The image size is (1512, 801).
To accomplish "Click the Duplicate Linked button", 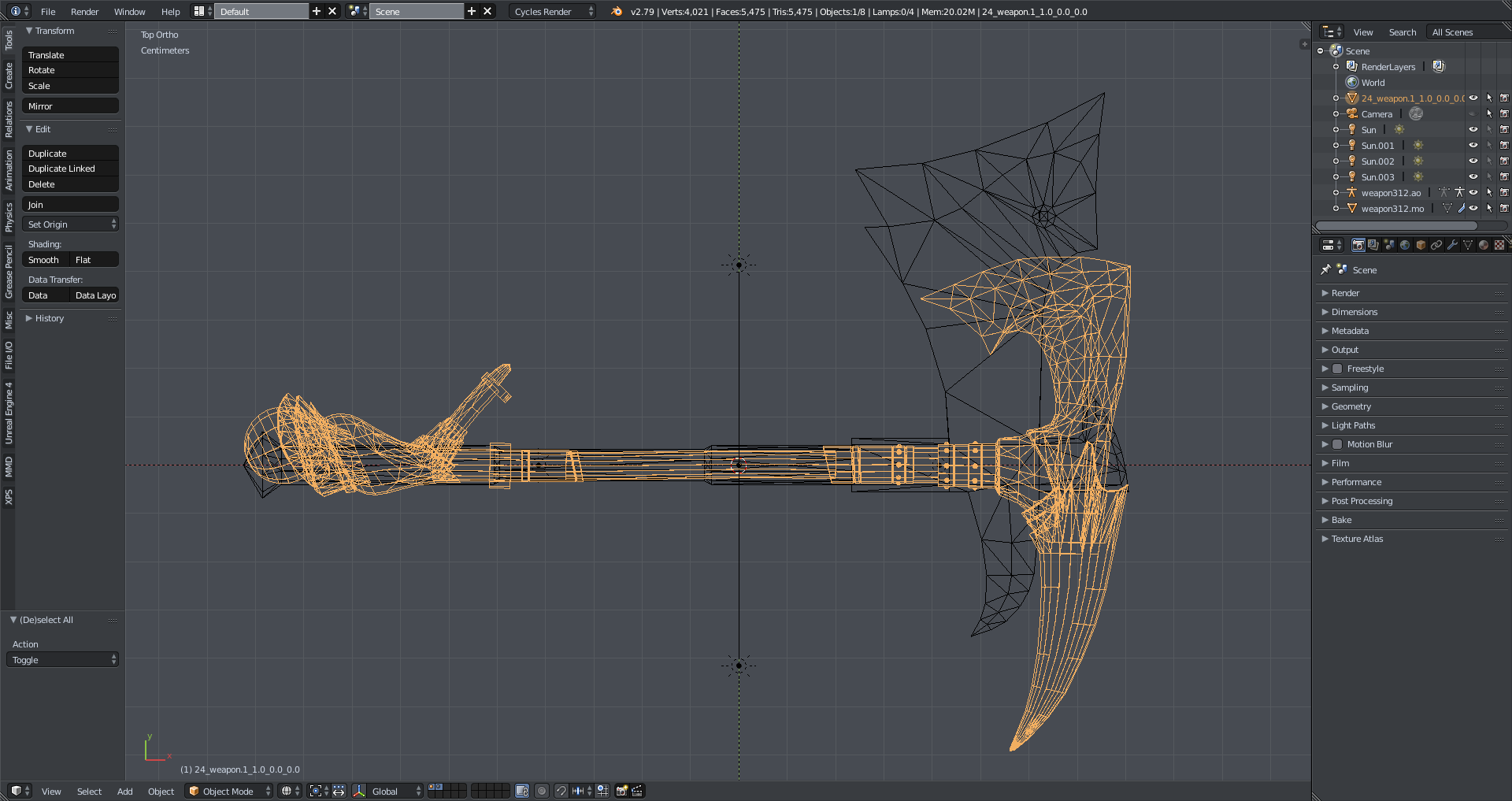I will [x=70, y=169].
